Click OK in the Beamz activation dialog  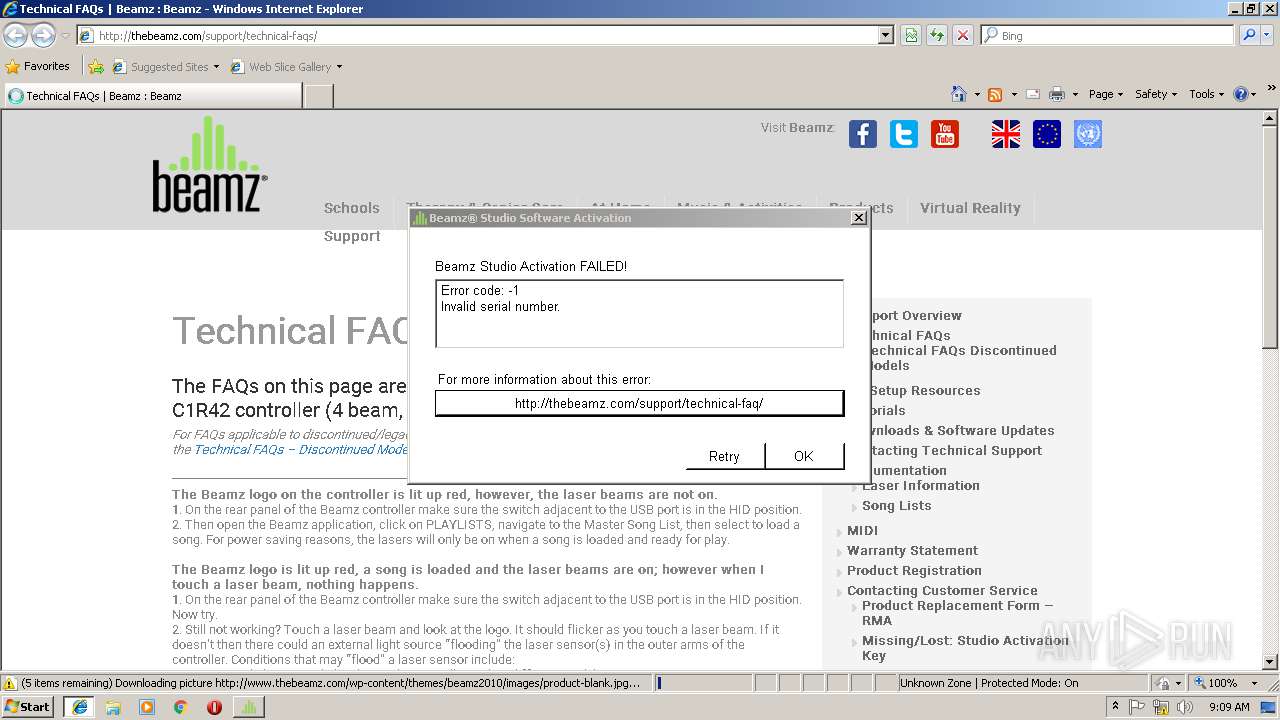[x=804, y=456]
